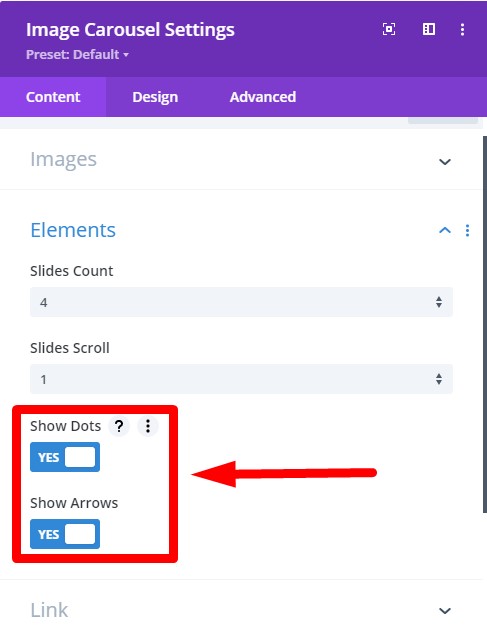Expand the Images section

coord(445,162)
